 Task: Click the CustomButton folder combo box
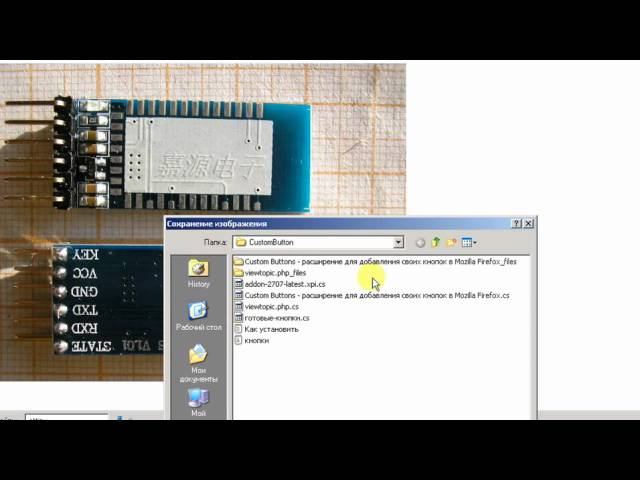[x=318, y=242]
